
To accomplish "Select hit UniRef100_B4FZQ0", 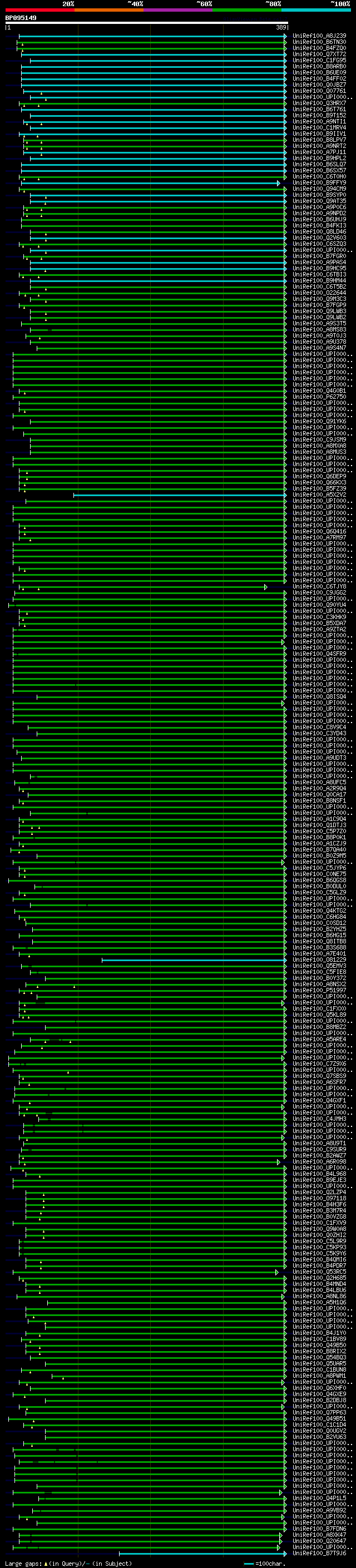I will pos(319,48).
